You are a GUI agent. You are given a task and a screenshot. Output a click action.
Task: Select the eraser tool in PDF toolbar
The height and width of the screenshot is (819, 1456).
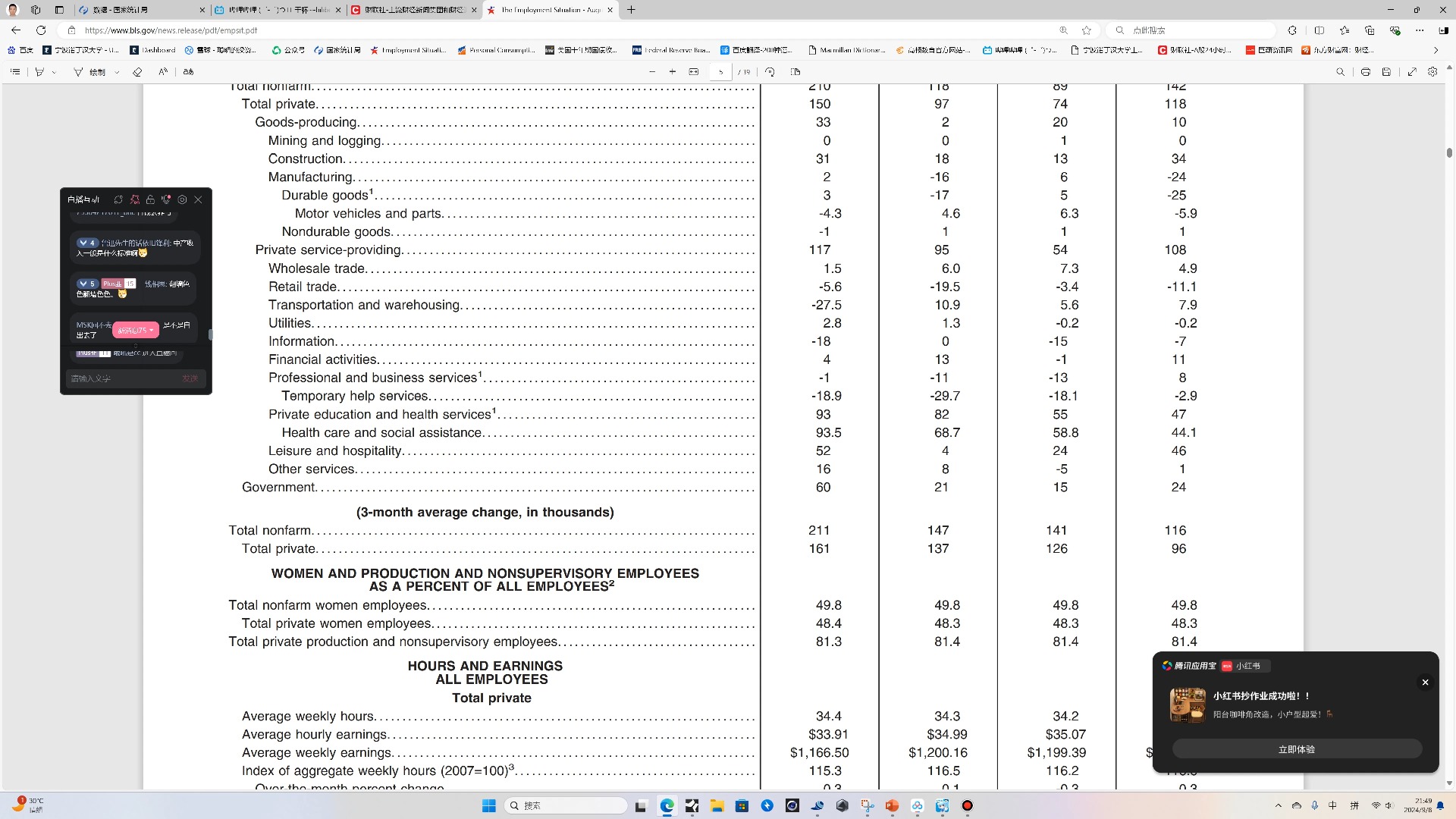point(137,72)
